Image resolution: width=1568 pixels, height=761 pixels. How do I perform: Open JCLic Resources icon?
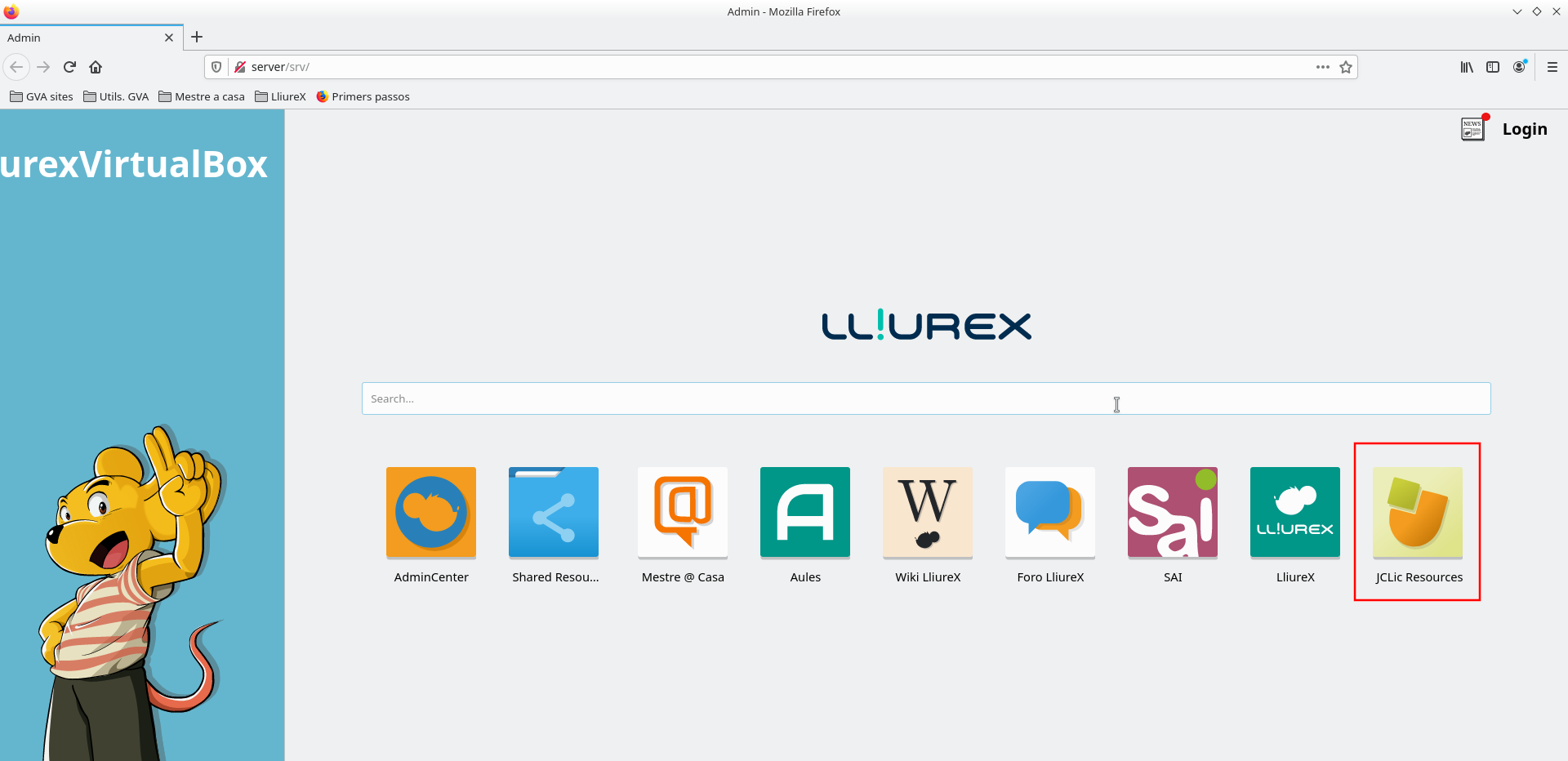tap(1417, 512)
